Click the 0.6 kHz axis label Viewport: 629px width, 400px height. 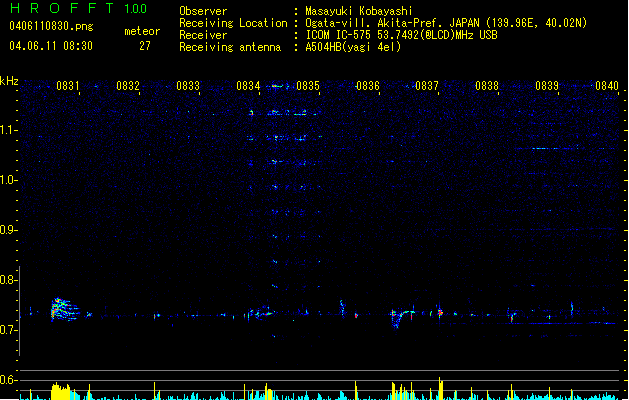click(x=8, y=380)
